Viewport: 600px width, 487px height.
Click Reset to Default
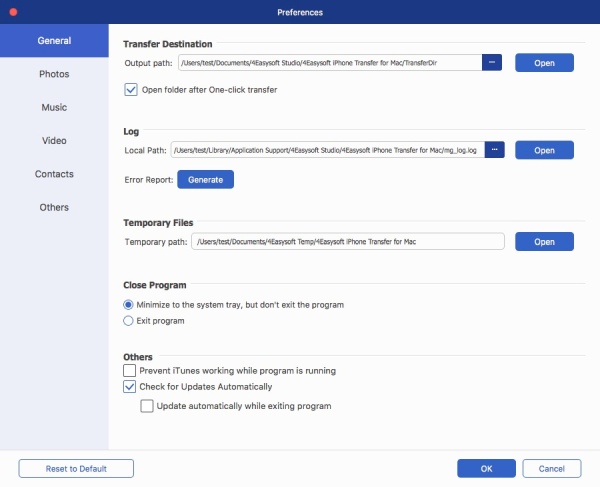[76, 469]
